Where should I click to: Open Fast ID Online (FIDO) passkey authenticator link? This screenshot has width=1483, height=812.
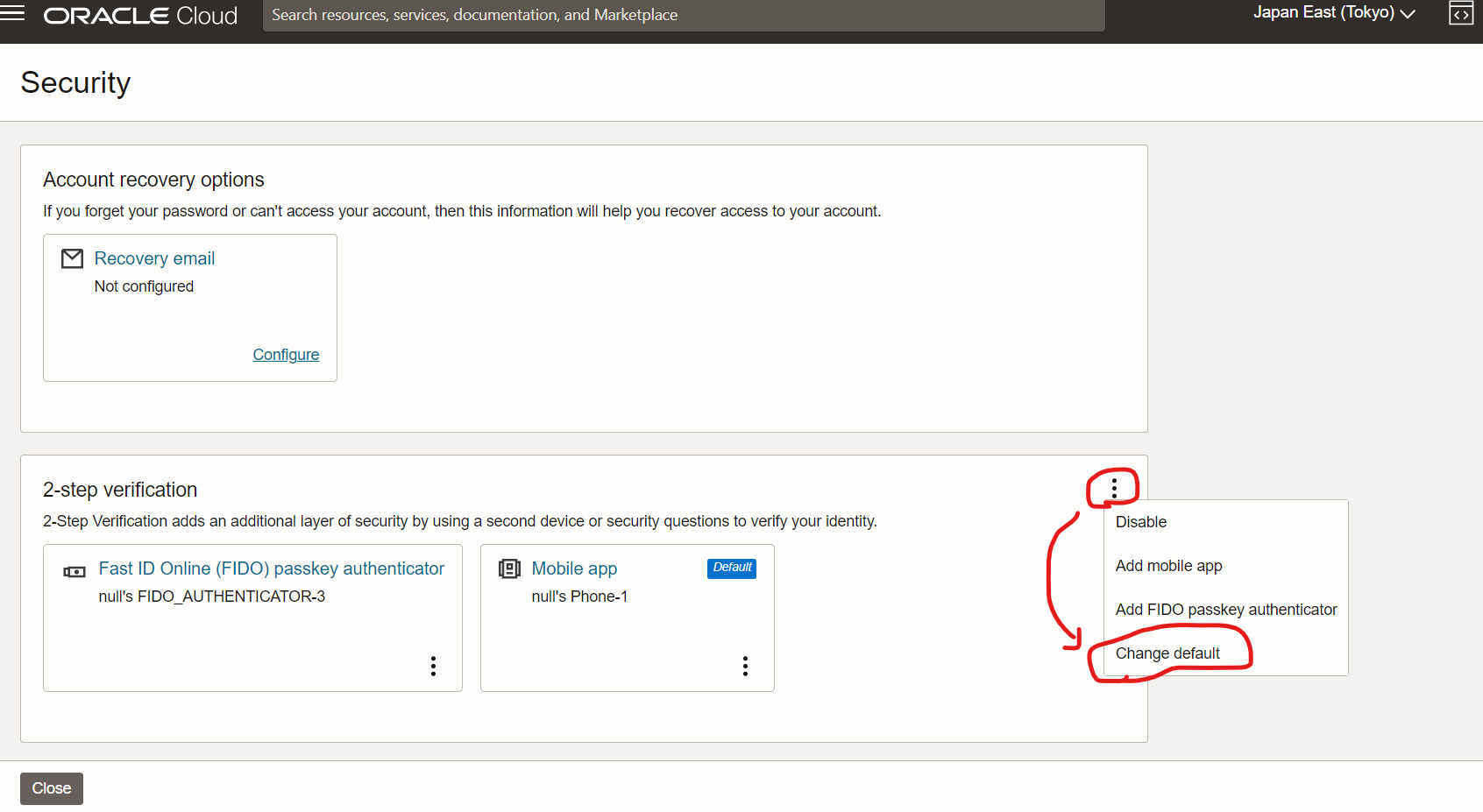272,568
